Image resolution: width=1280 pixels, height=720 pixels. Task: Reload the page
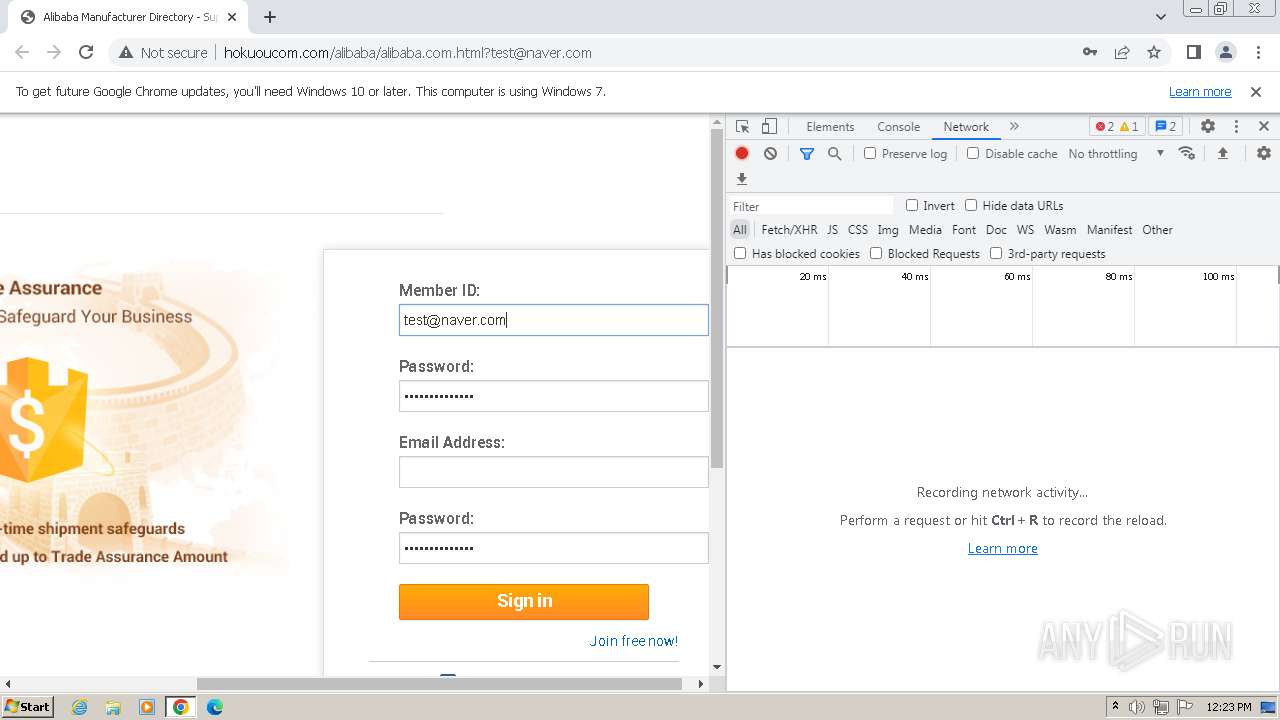pyautogui.click(x=86, y=52)
